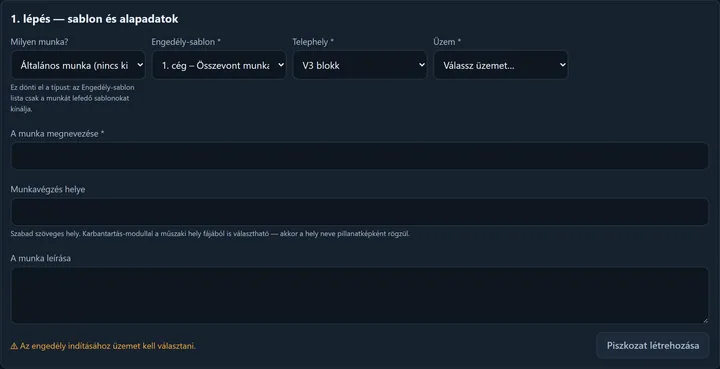
Task: Click the textarea resize handle corner
Action: (x=705, y=320)
